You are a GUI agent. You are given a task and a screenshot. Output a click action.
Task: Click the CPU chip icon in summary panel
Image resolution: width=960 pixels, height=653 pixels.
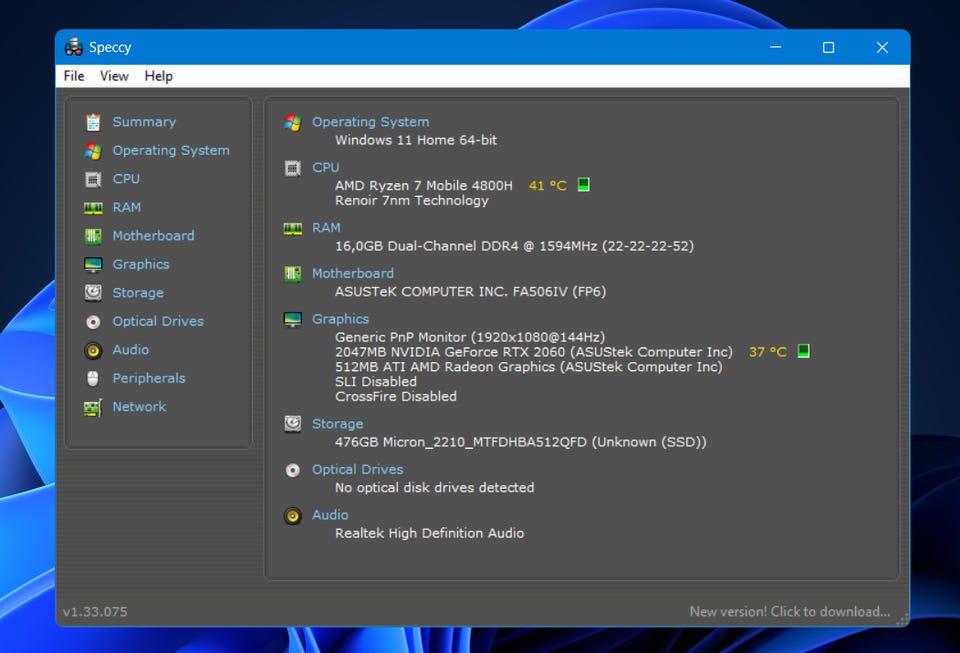coord(293,168)
